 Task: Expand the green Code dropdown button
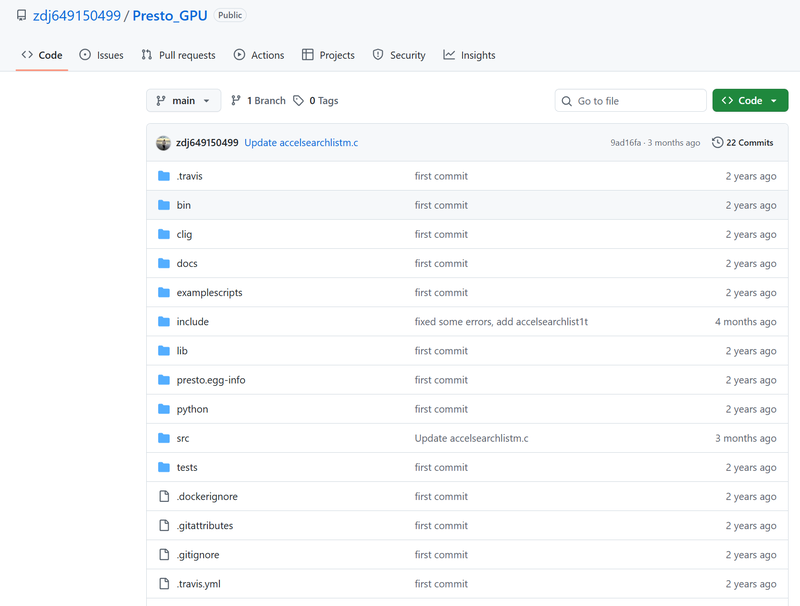coord(750,101)
